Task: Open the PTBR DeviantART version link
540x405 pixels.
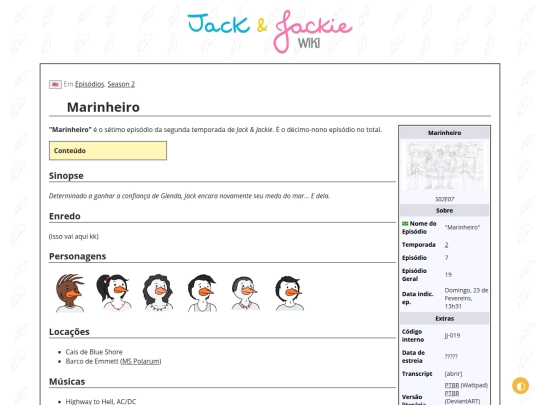Action: [451, 393]
